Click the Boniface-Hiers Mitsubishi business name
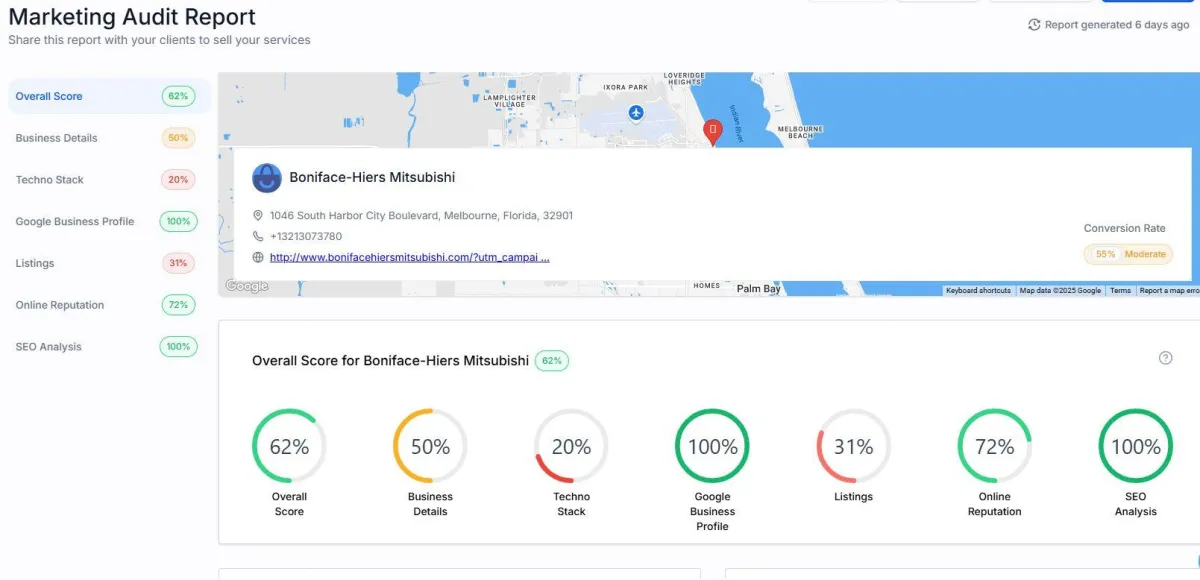 372,177
